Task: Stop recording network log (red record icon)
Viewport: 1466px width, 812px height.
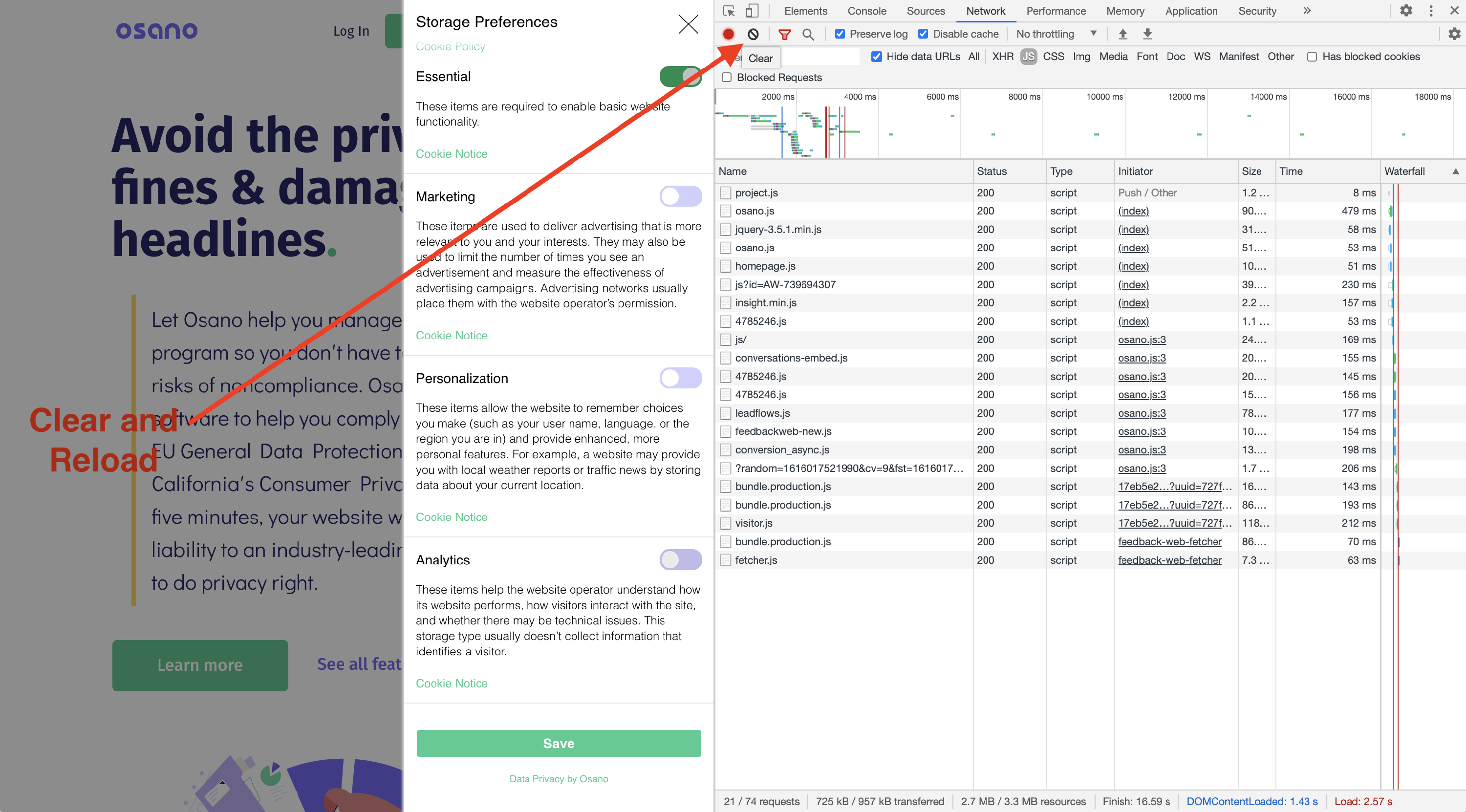Action: pos(728,34)
